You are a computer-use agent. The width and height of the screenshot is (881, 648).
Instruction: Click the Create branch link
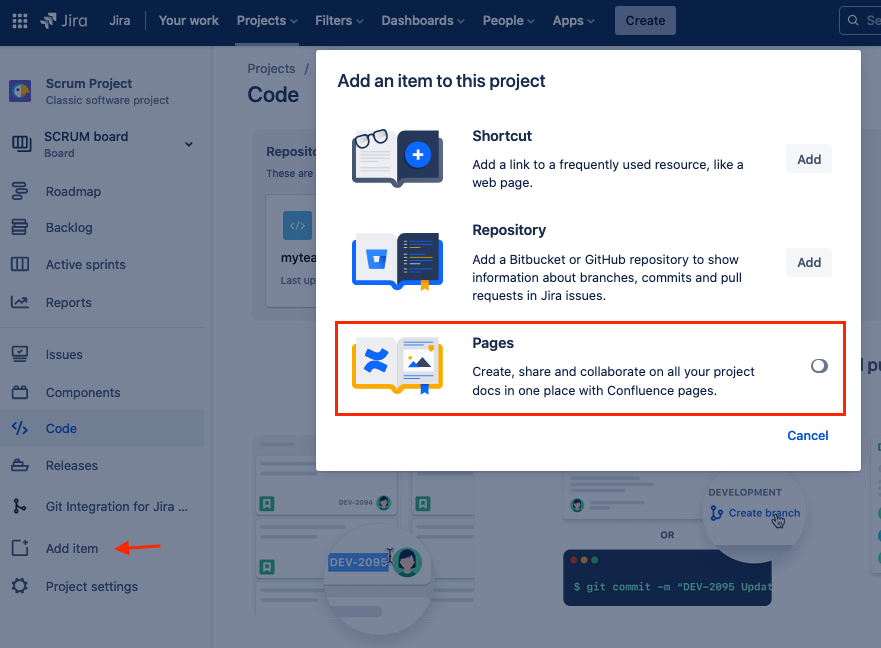tap(764, 513)
